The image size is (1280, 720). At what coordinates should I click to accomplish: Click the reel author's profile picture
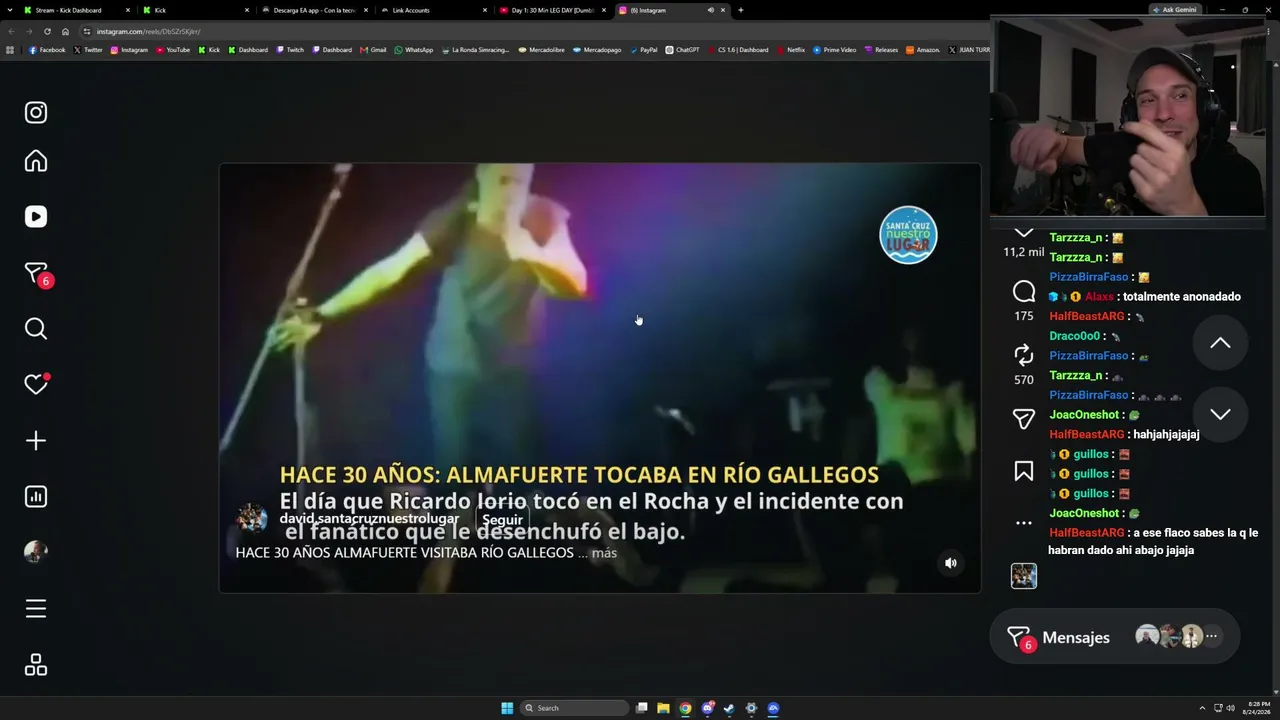click(252, 519)
